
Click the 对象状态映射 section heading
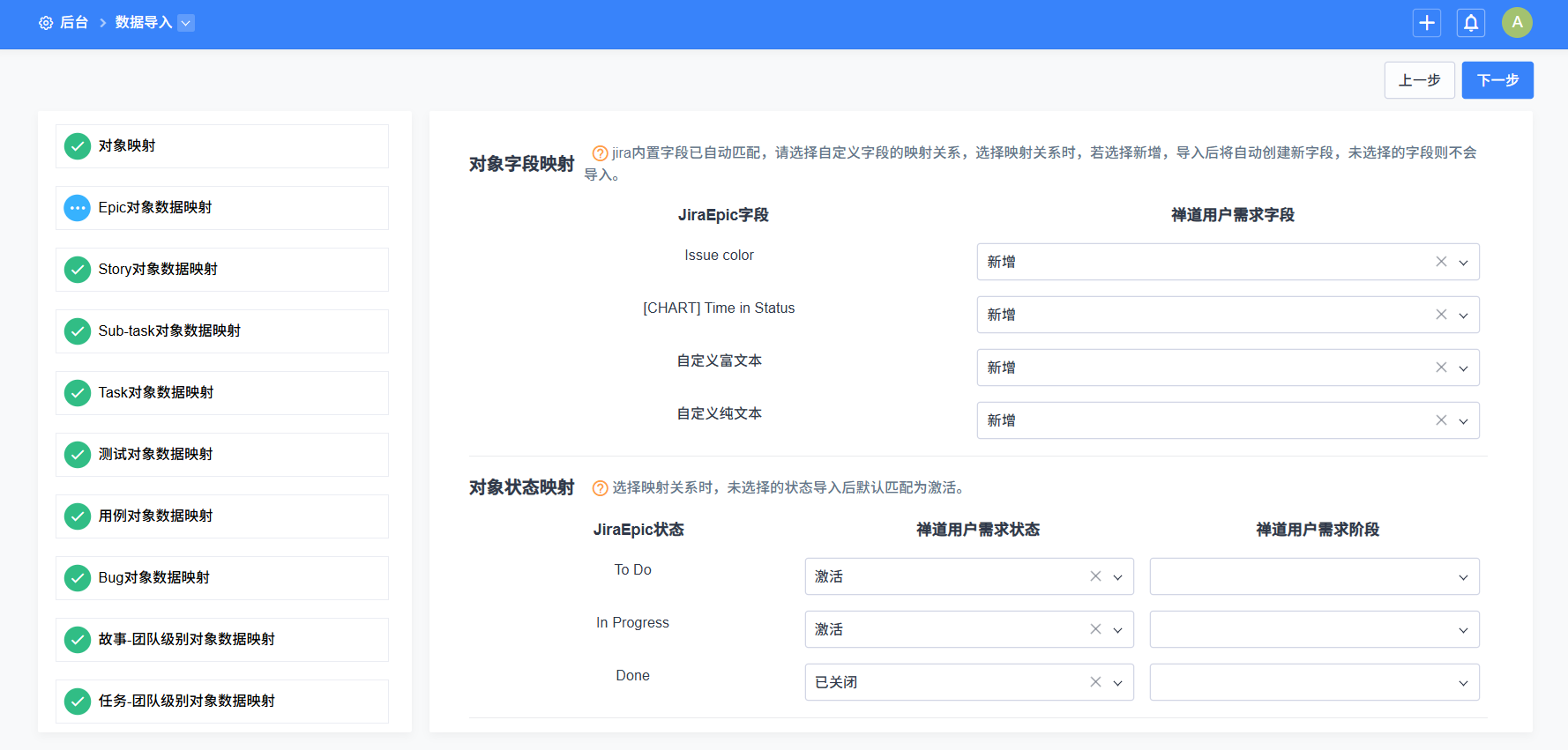pos(521,487)
